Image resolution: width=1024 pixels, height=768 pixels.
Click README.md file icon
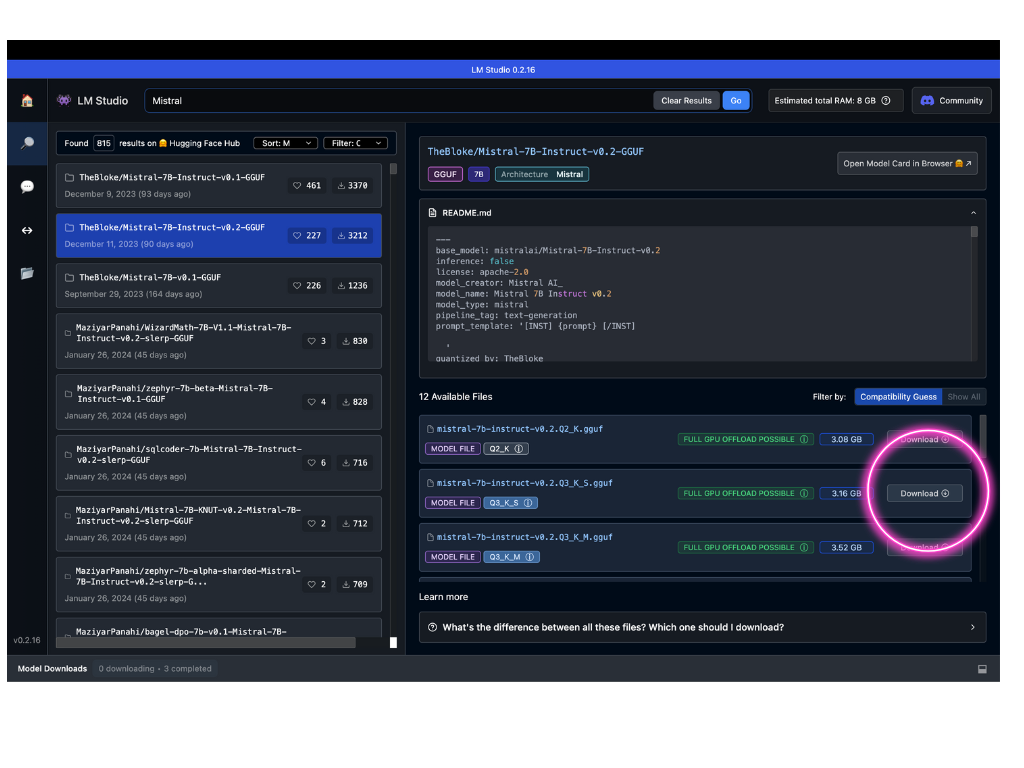pos(432,213)
